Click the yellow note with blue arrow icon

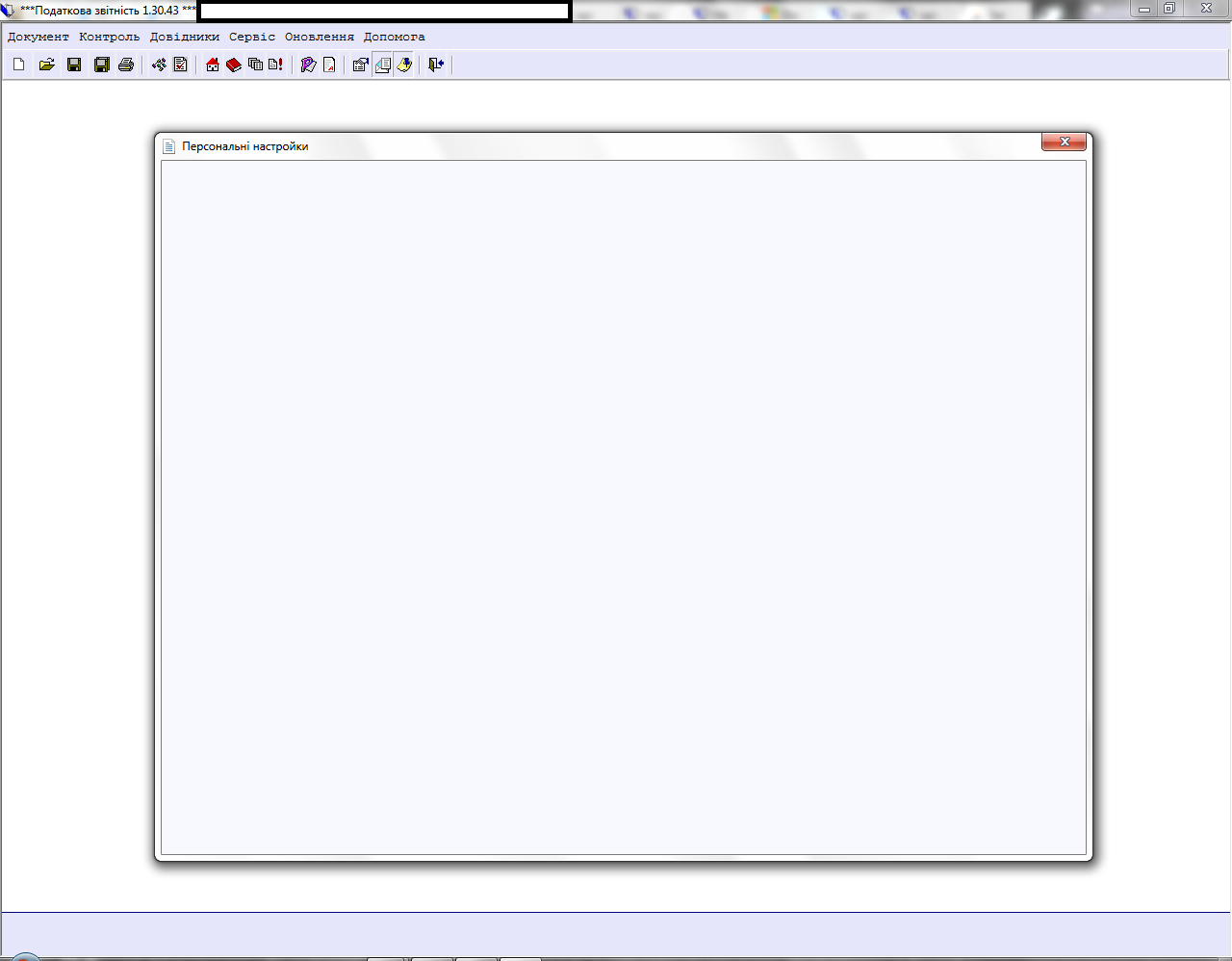click(404, 65)
